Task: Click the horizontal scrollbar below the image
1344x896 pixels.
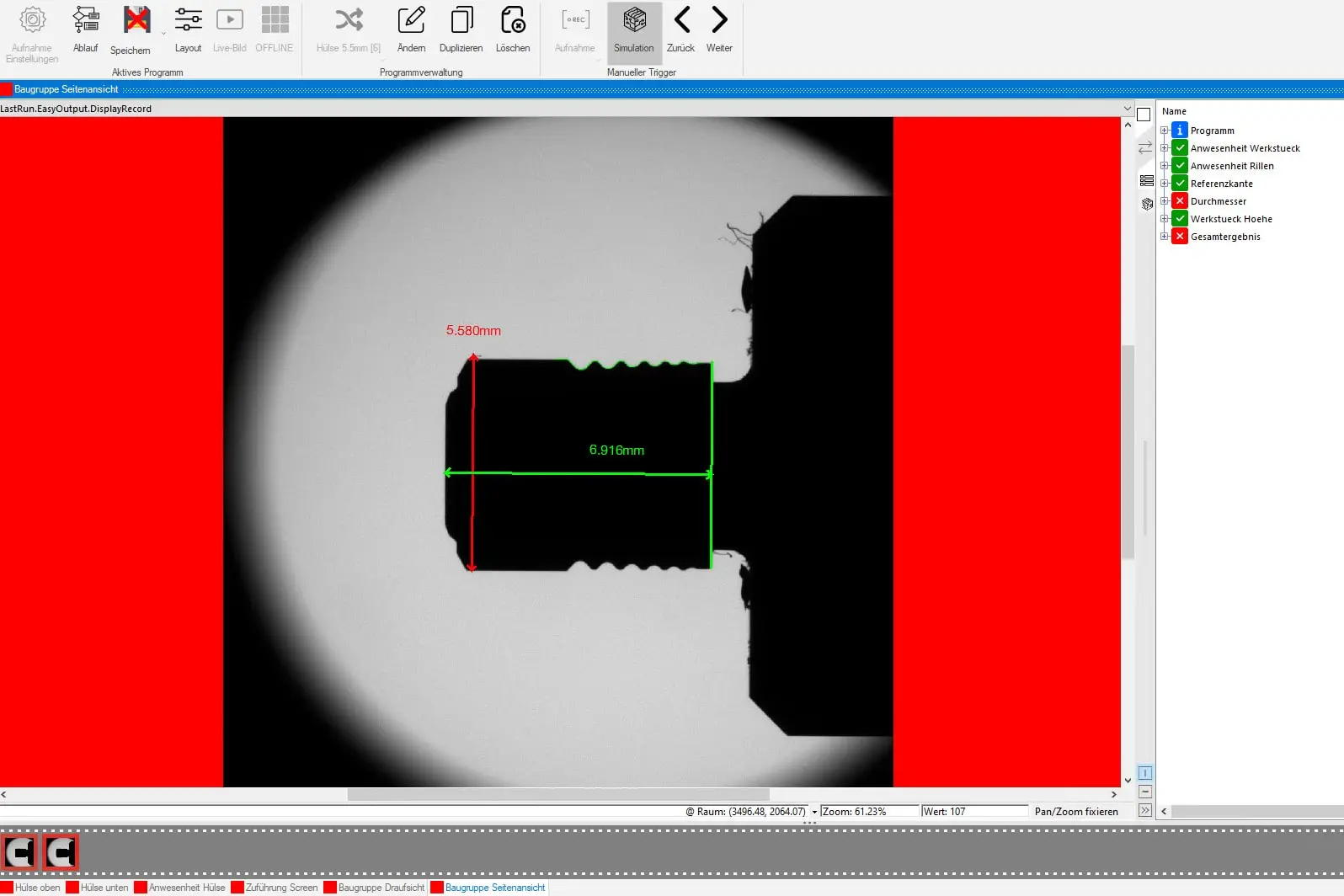Action: pos(557,794)
